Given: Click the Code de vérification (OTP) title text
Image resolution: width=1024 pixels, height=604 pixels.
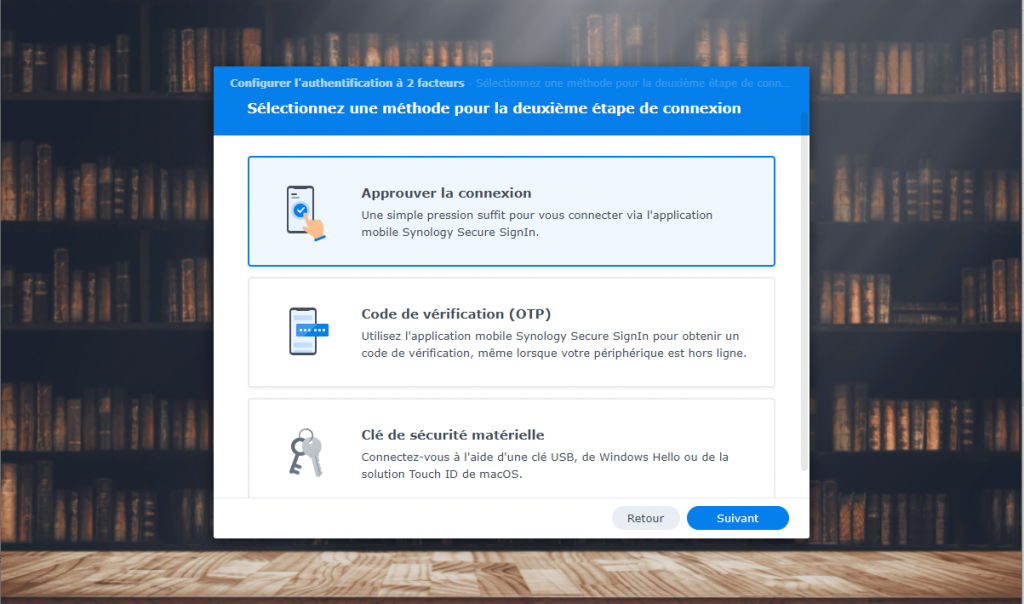Looking at the screenshot, I should click(456, 314).
